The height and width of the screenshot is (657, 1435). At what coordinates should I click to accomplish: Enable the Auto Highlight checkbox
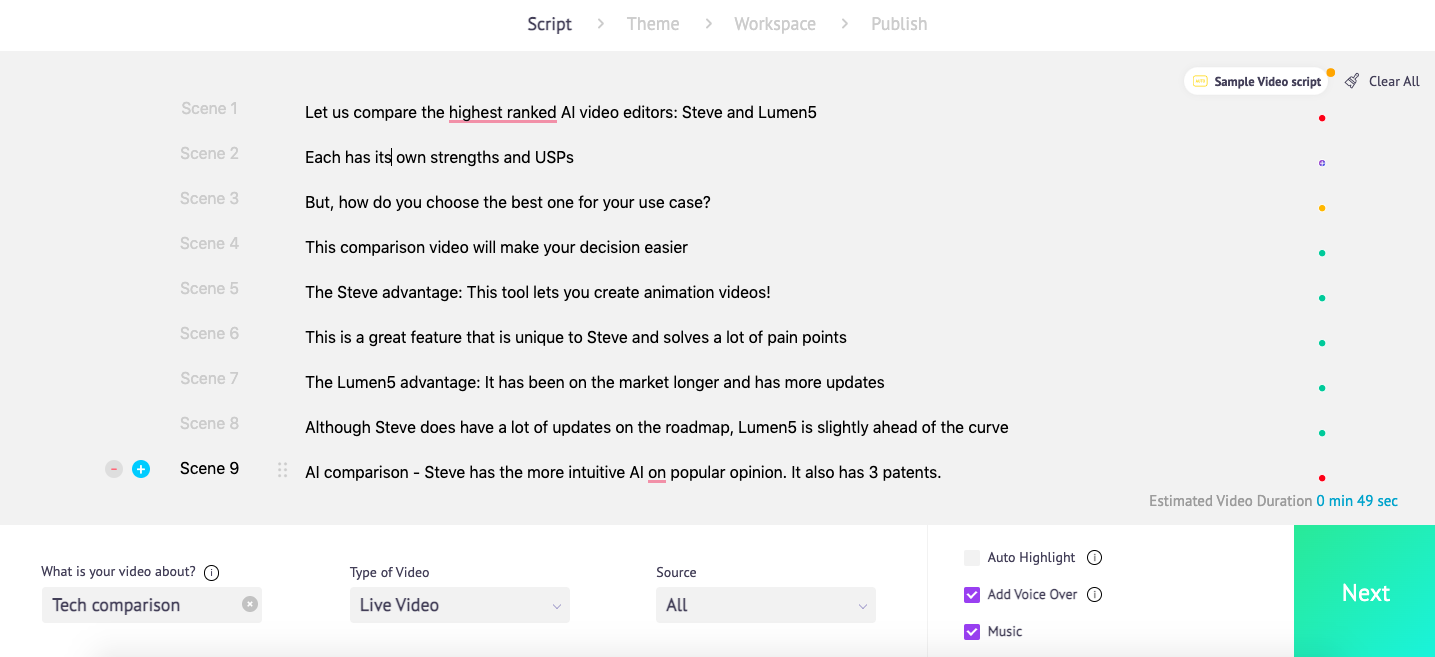tap(971, 557)
